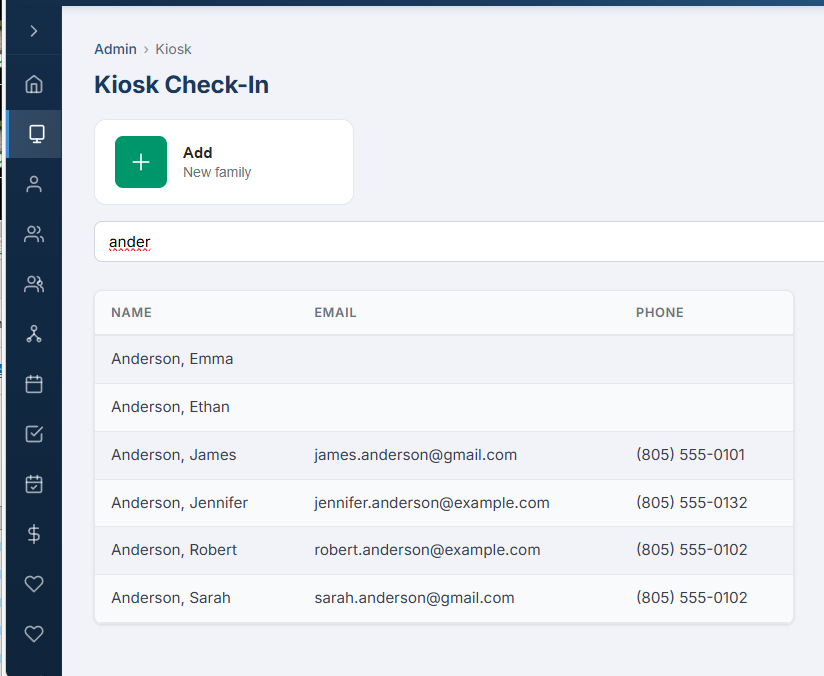Open the Home dashboard icon

point(34,84)
